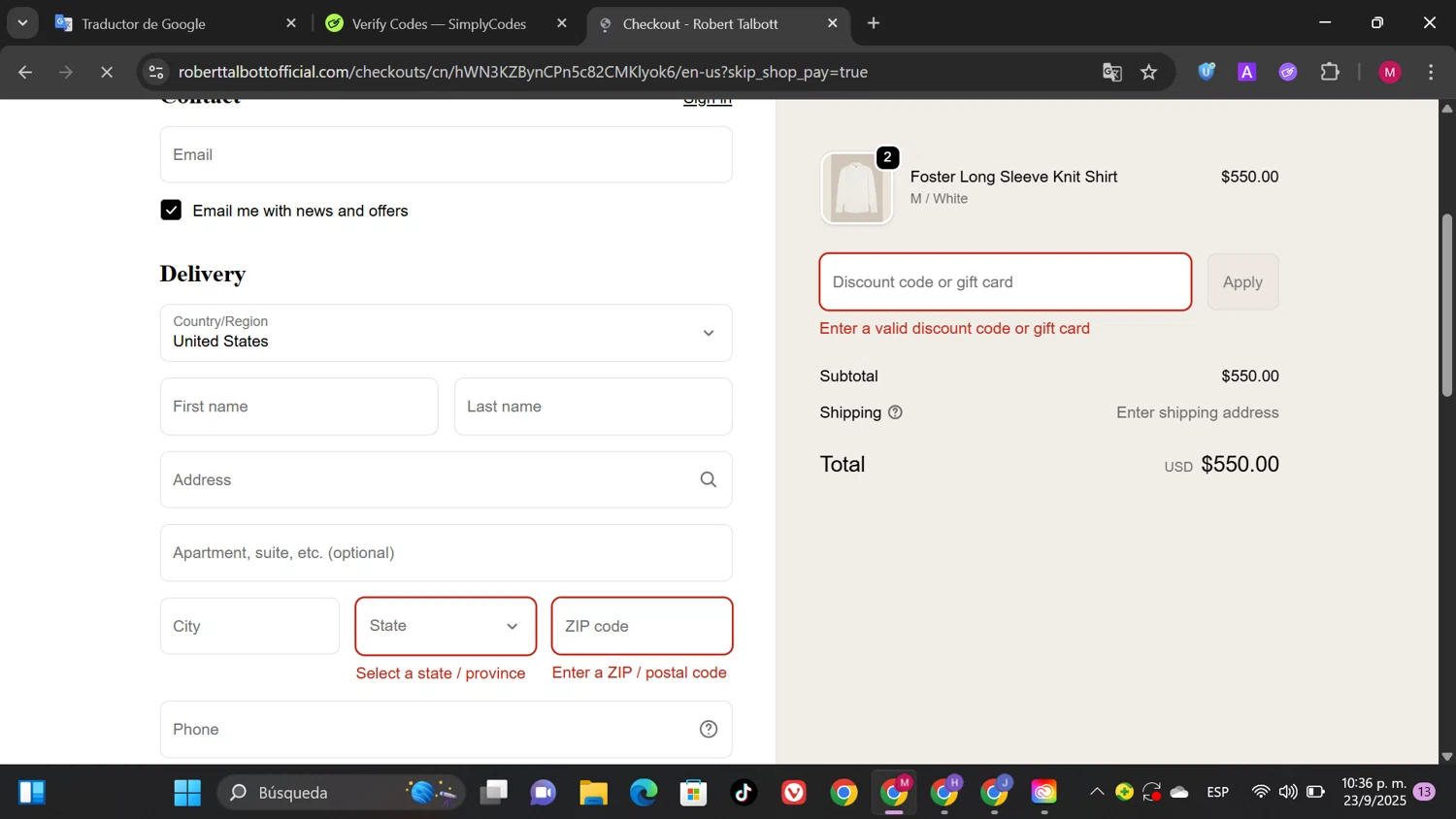The image size is (1456, 819).
Task: Stop loading the page
Action: 107,72
